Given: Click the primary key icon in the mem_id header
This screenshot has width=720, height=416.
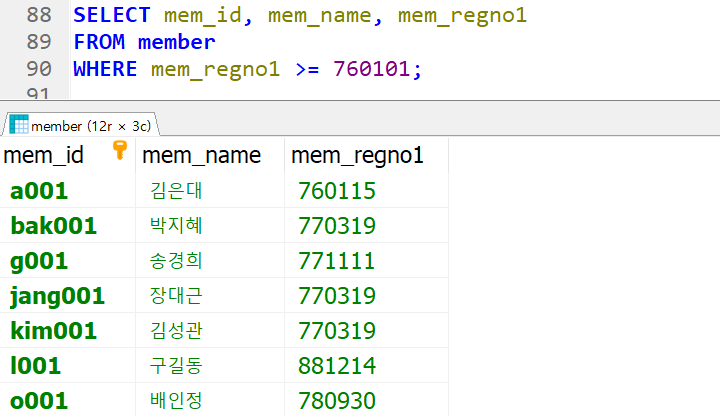Looking at the screenshot, I should (x=120, y=150).
